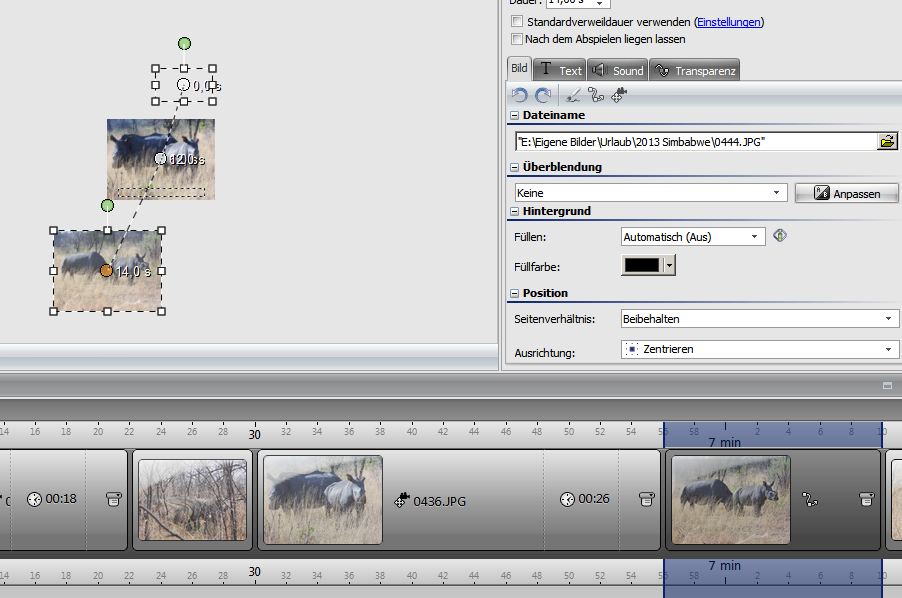Screen dimensions: 902x598
Task: Switch to the Transparenz tab
Action: point(695,70)
